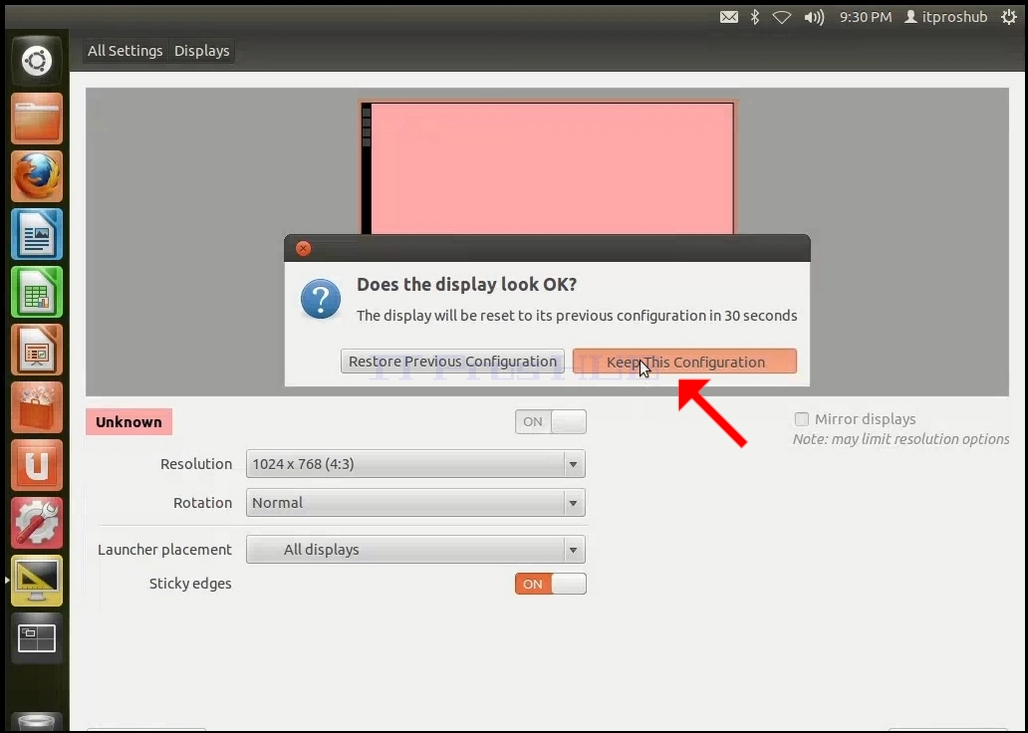Open System Settings wrench-and-gear icon
This screenshot has height=733, width=1028.
(37, 523)
